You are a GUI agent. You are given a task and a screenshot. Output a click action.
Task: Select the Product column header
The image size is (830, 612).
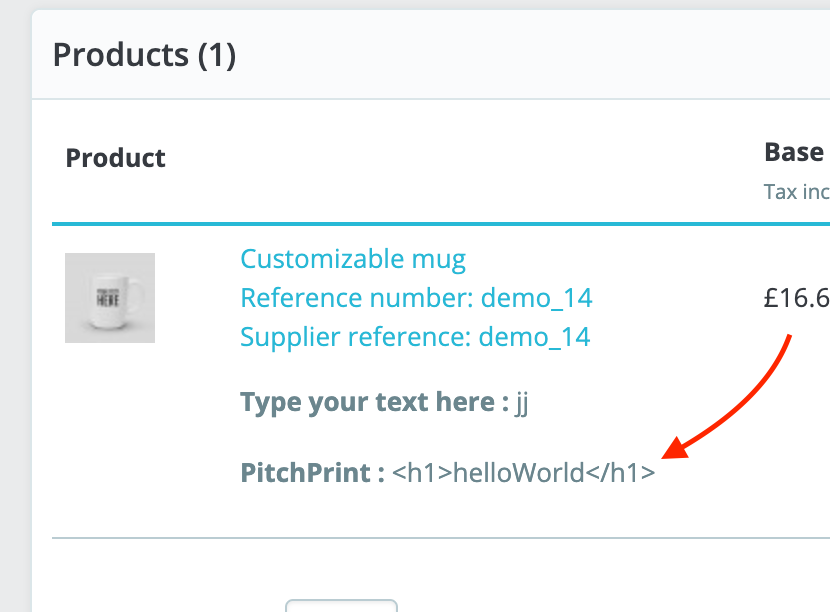[x=115, y=158]
